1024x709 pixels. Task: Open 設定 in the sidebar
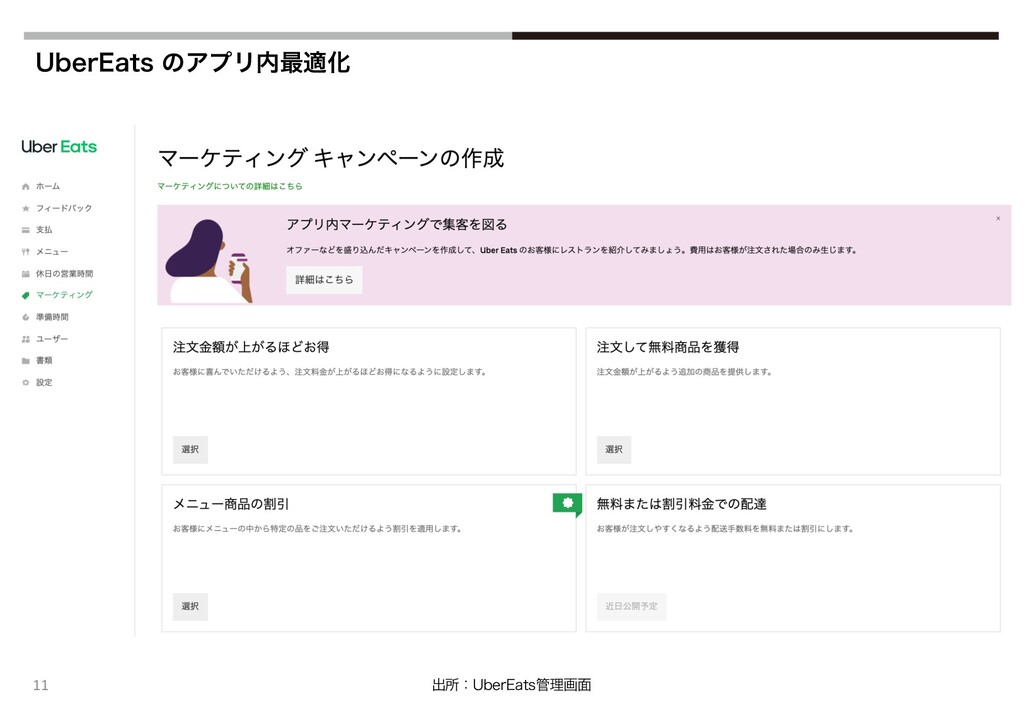44,383
